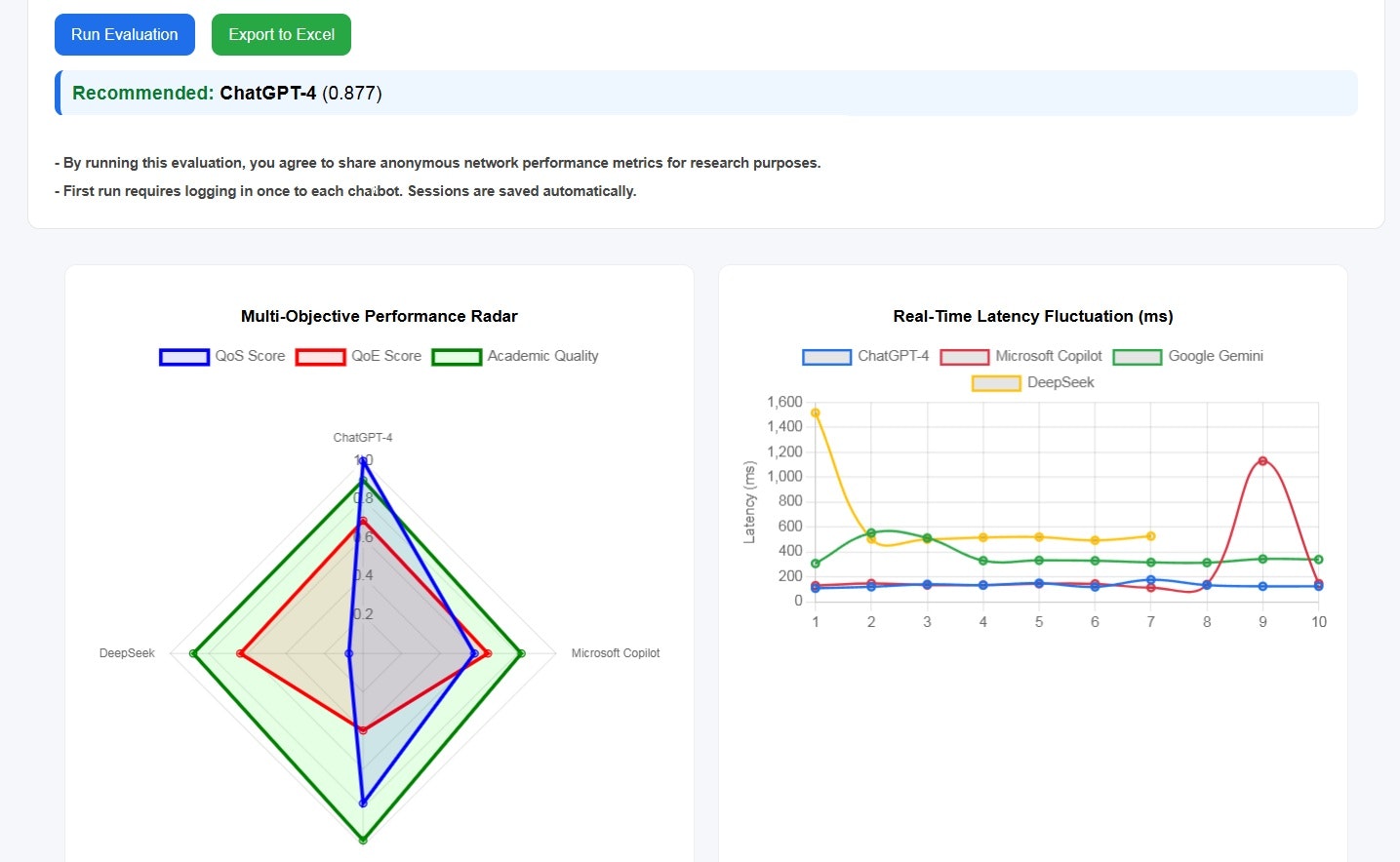Click the Google Gemini data point at x=10
The image size is (1400, 862).
(1318, 560)
